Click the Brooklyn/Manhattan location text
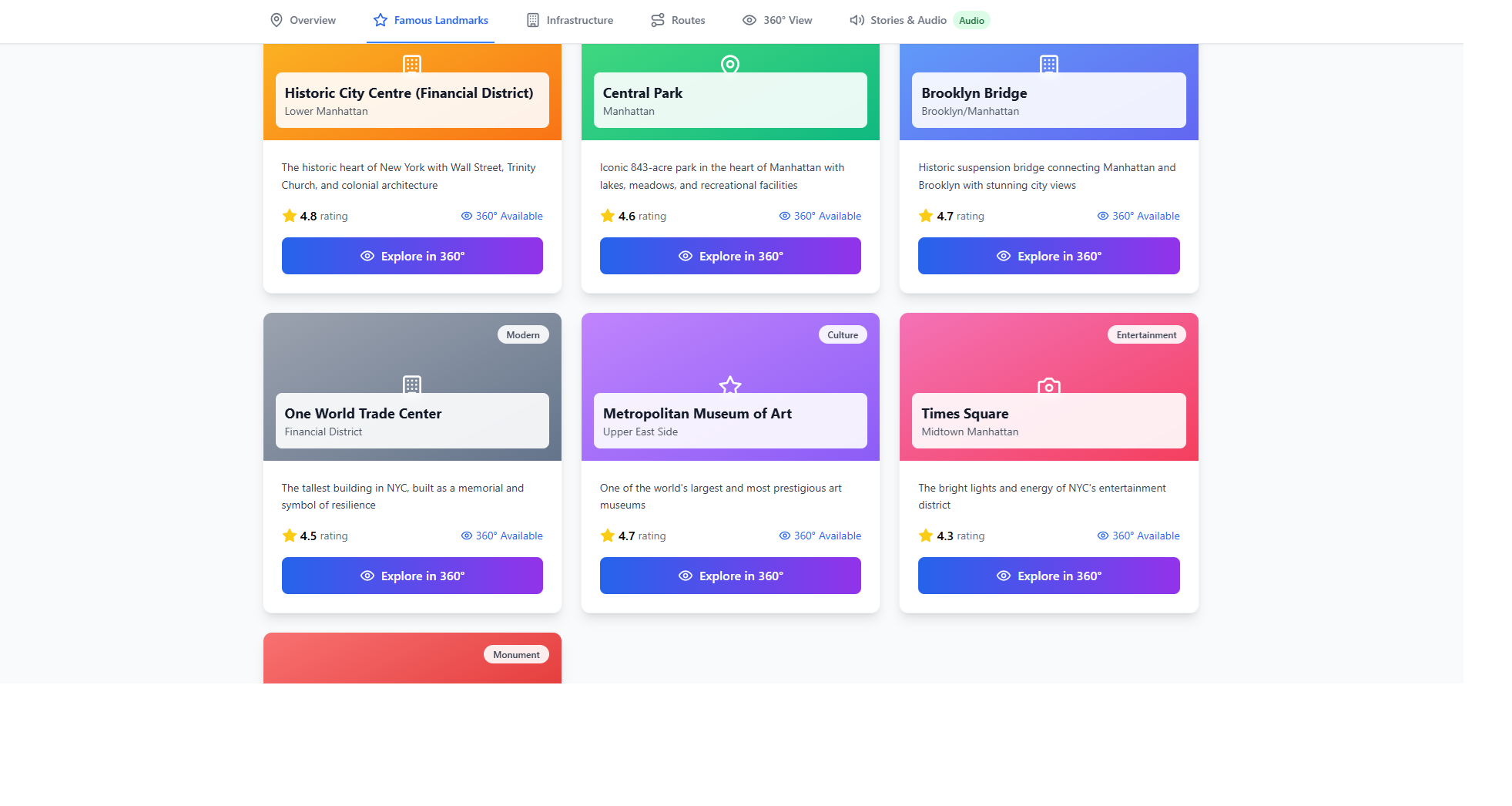Image resolution: width=1512 pixels, height=806 pixels. [970, 111]
